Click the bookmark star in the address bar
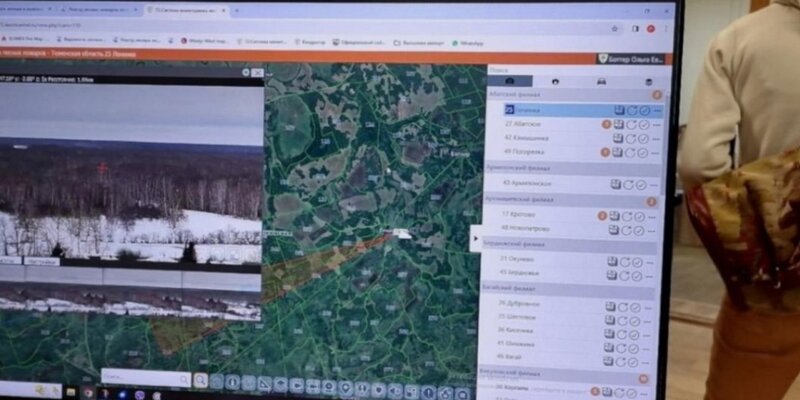This screenshot has width=800, height=400. click(x=615, y=29)
